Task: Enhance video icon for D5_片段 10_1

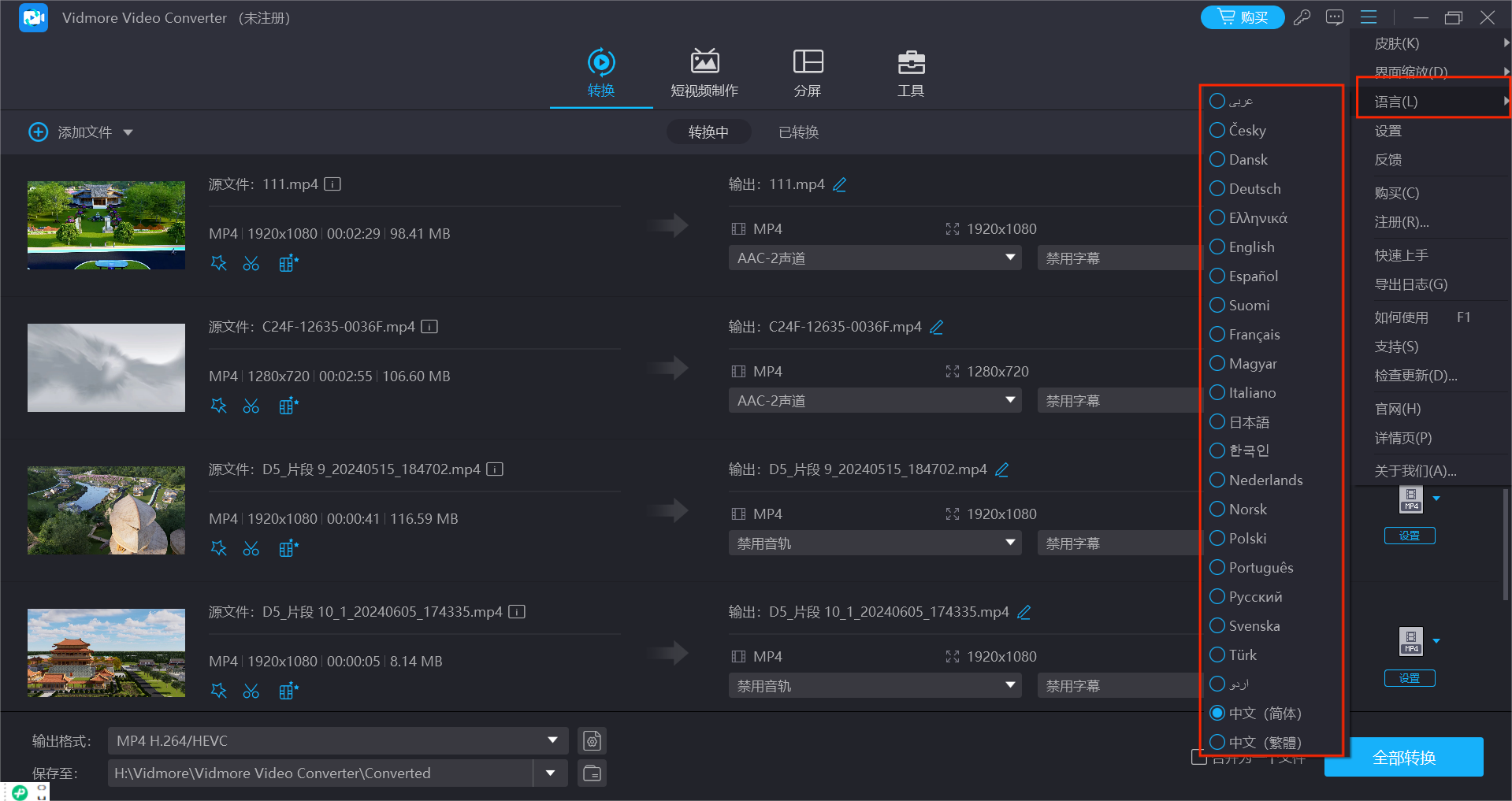Action: [x=288, y=691]
